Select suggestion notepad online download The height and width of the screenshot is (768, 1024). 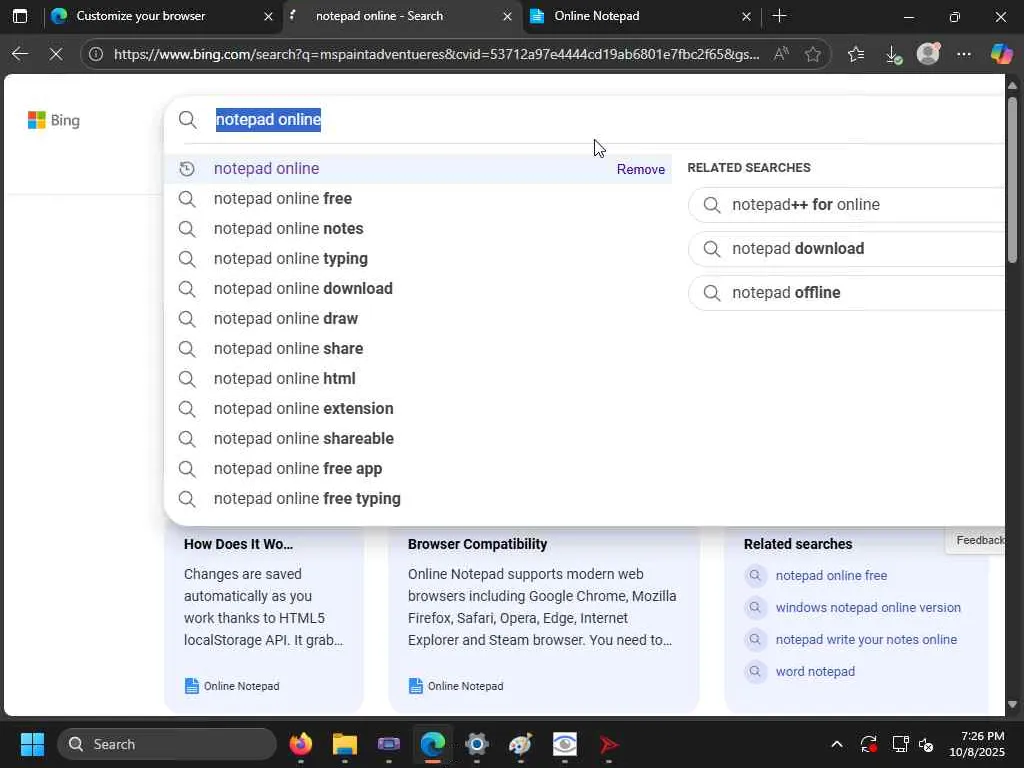coord(418,289)
